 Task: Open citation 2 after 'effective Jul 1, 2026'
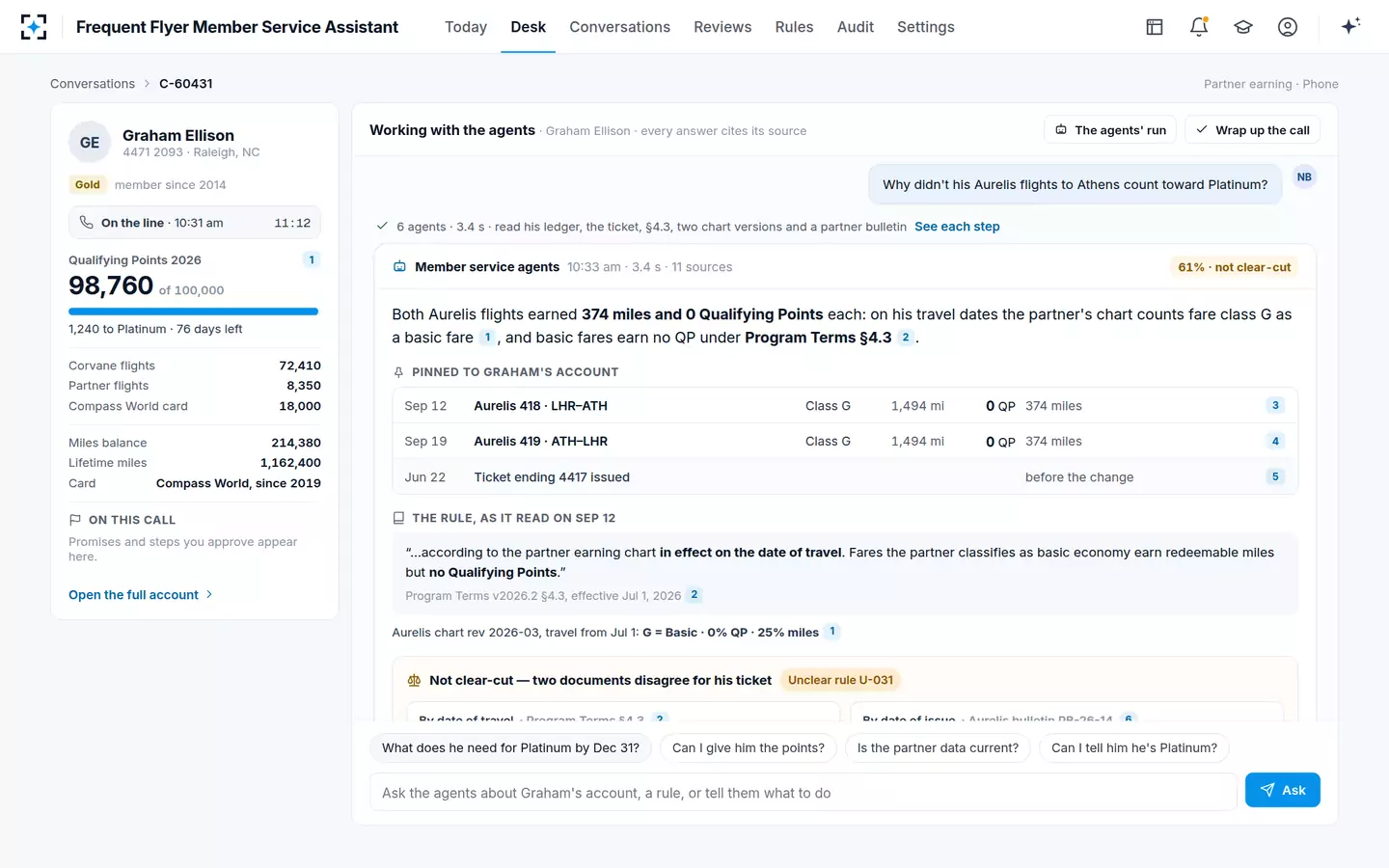[x=694, y=595]
